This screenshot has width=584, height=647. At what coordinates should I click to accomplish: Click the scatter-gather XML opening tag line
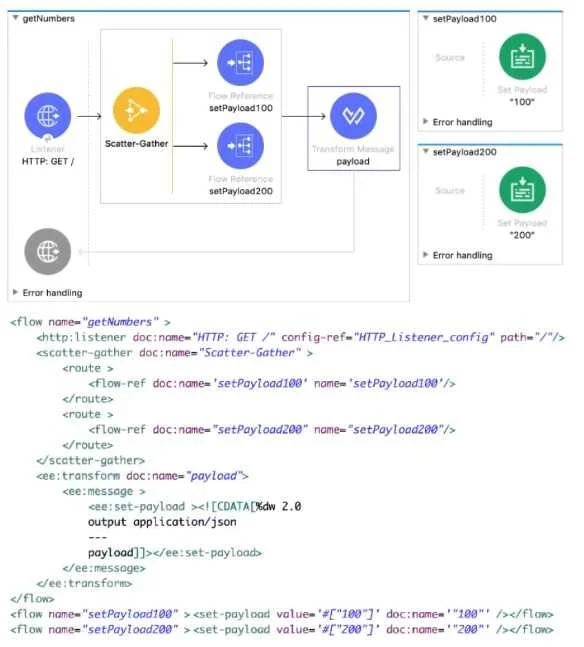[175, 353]
